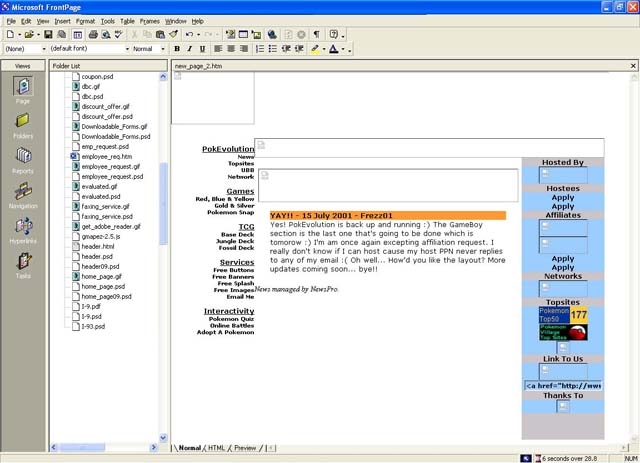Viewport: 640px width, 463px height.
Task: Click the Adopt A Pokemon link
Action: pyautogui.click(x=225, y=332)
